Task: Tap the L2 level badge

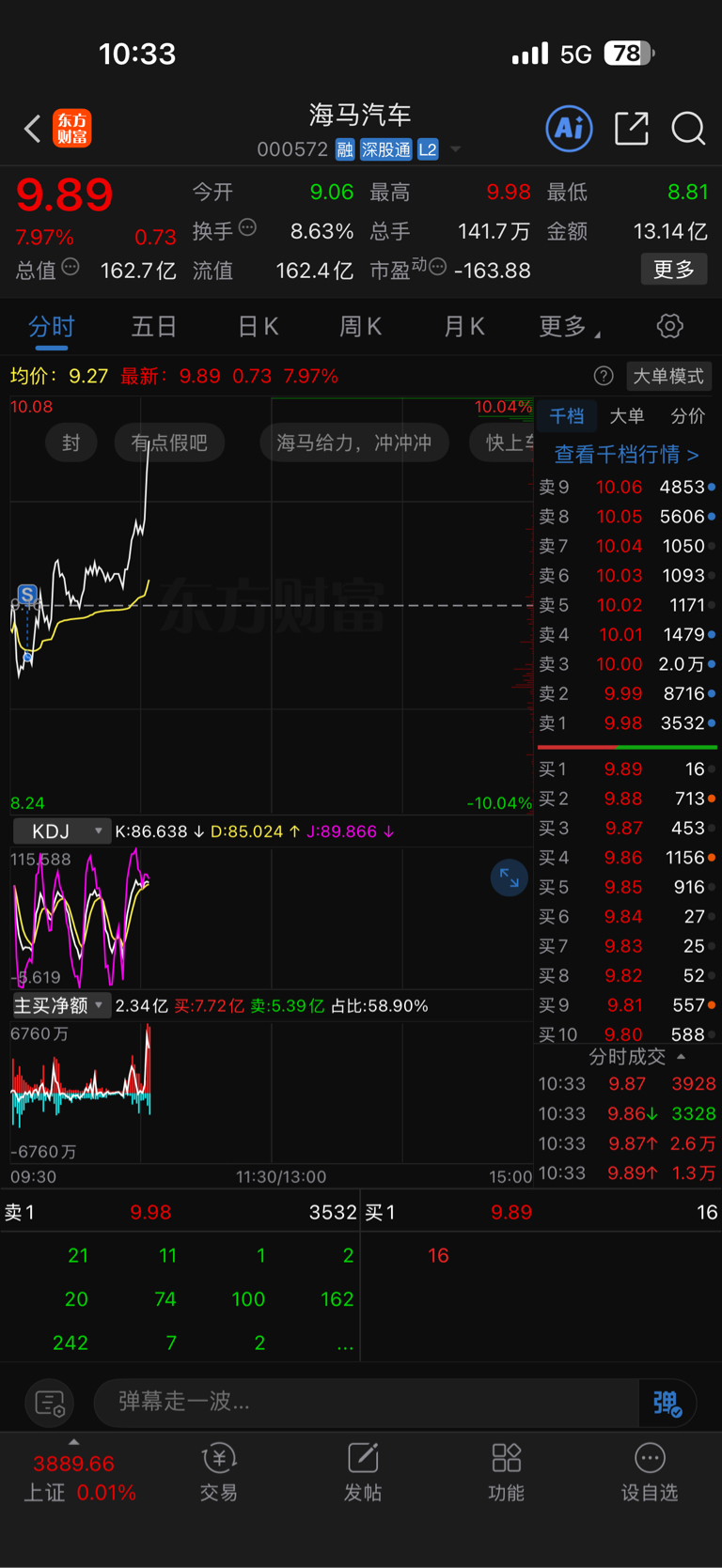Action: 428,149
